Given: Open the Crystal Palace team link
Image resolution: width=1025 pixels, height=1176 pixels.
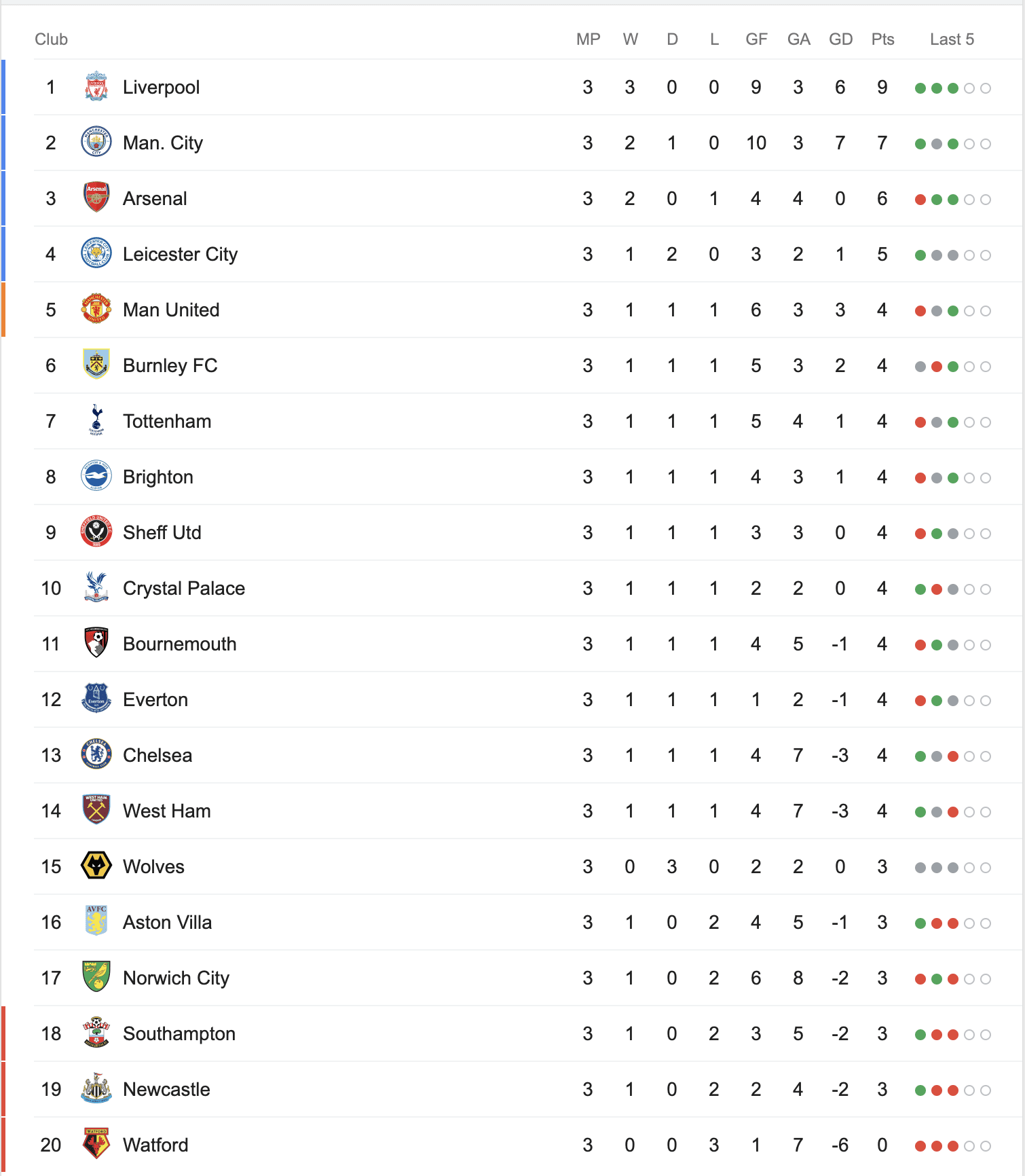Looking at the screenshot, I should (184, 589).
